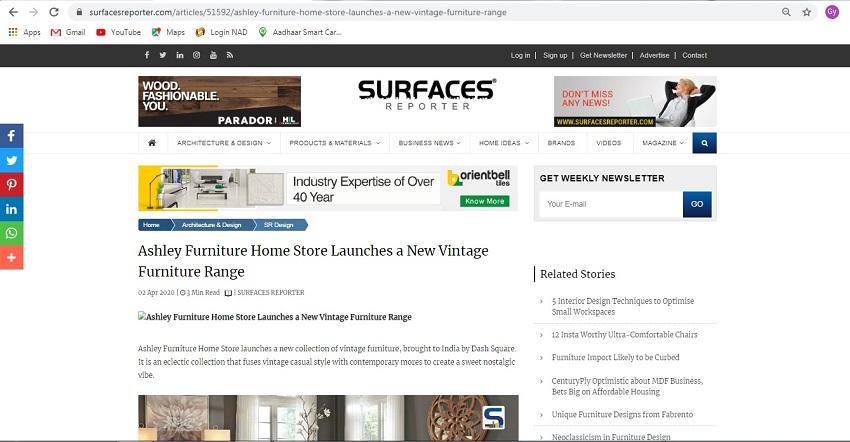Open the YouTube bookmark
Viewport: 850px width, 442px height.
(x=118, y=33)
